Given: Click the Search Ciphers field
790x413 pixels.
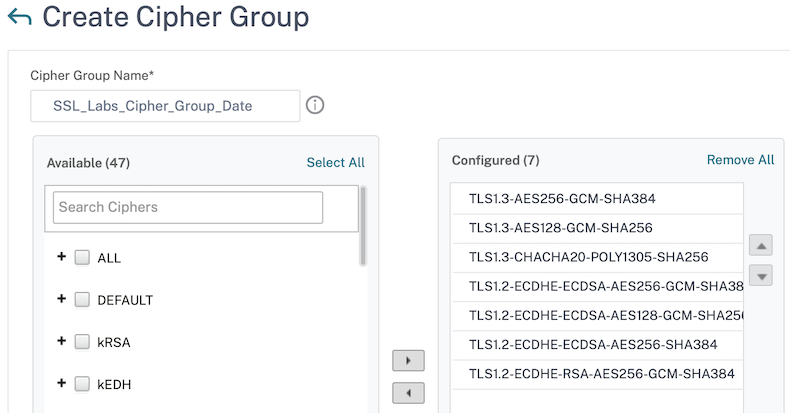Looking at the screenshot, I should coord(188,207).
